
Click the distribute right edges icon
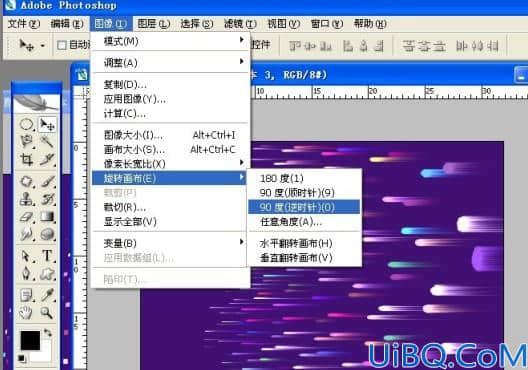(493, 45)
